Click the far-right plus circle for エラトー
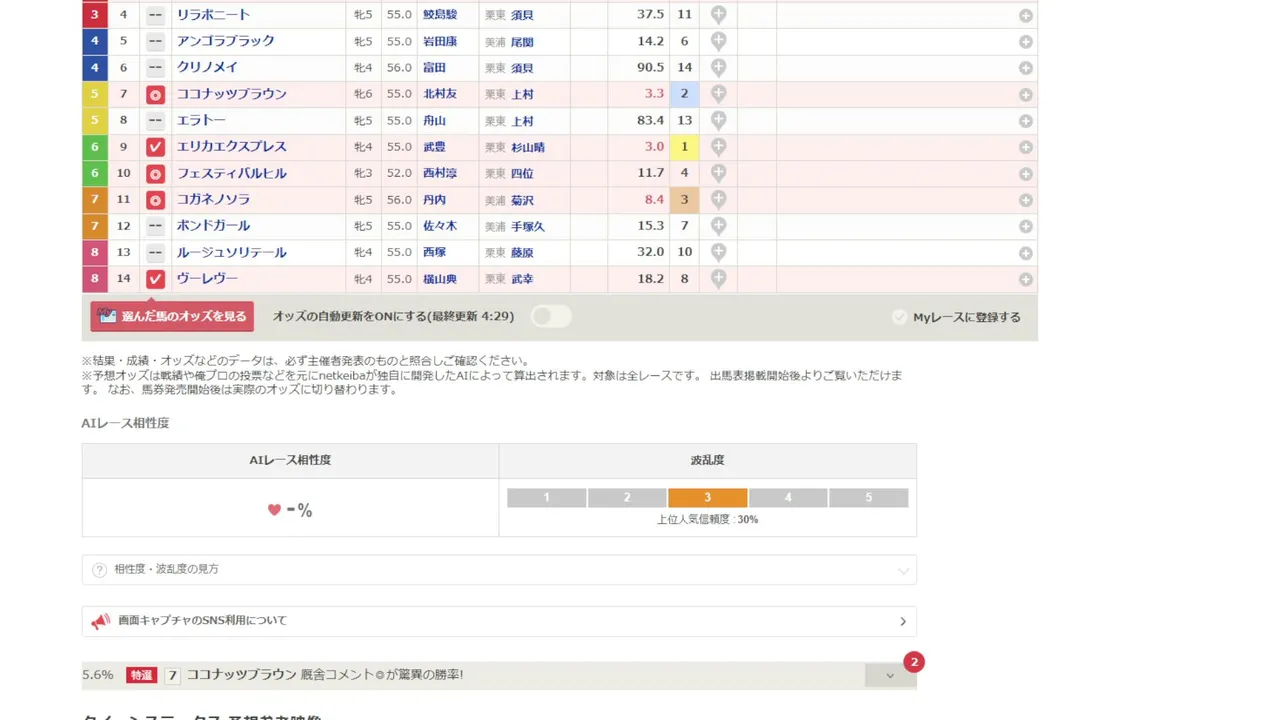Viewport: 1280px width, 720px height. [1026, 121]
